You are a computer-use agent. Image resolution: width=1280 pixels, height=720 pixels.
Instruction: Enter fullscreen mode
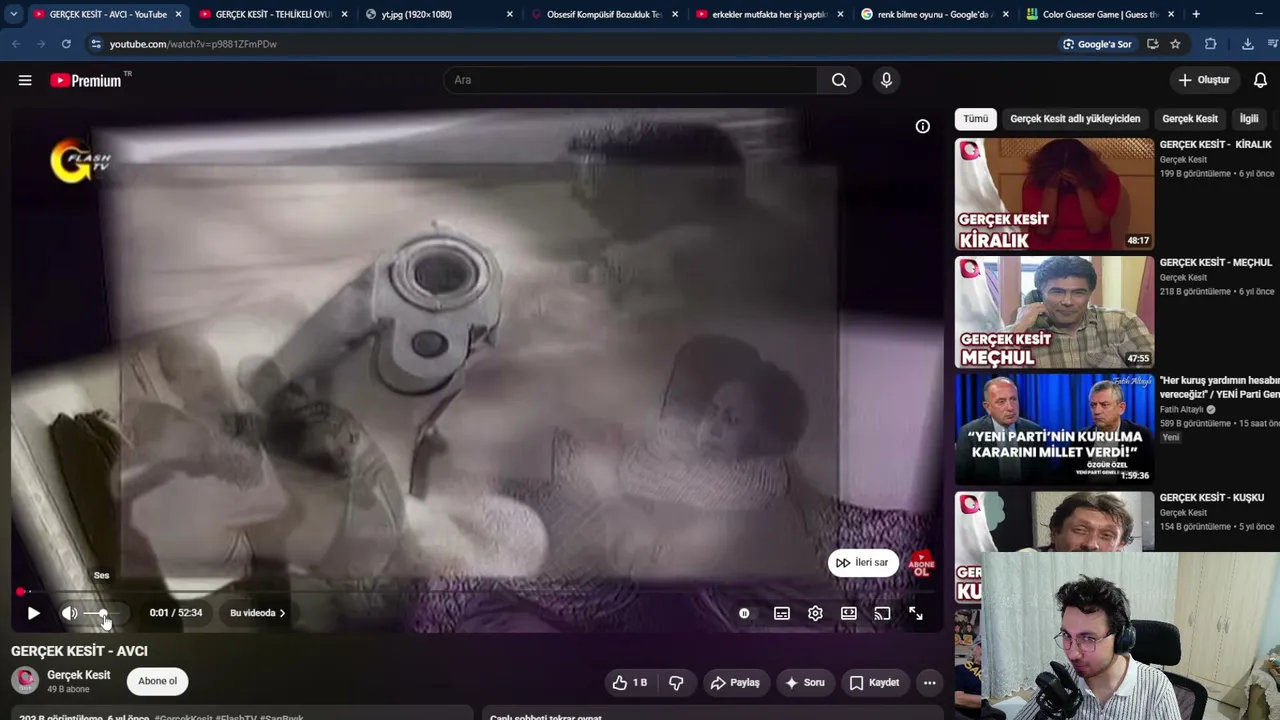916,613
